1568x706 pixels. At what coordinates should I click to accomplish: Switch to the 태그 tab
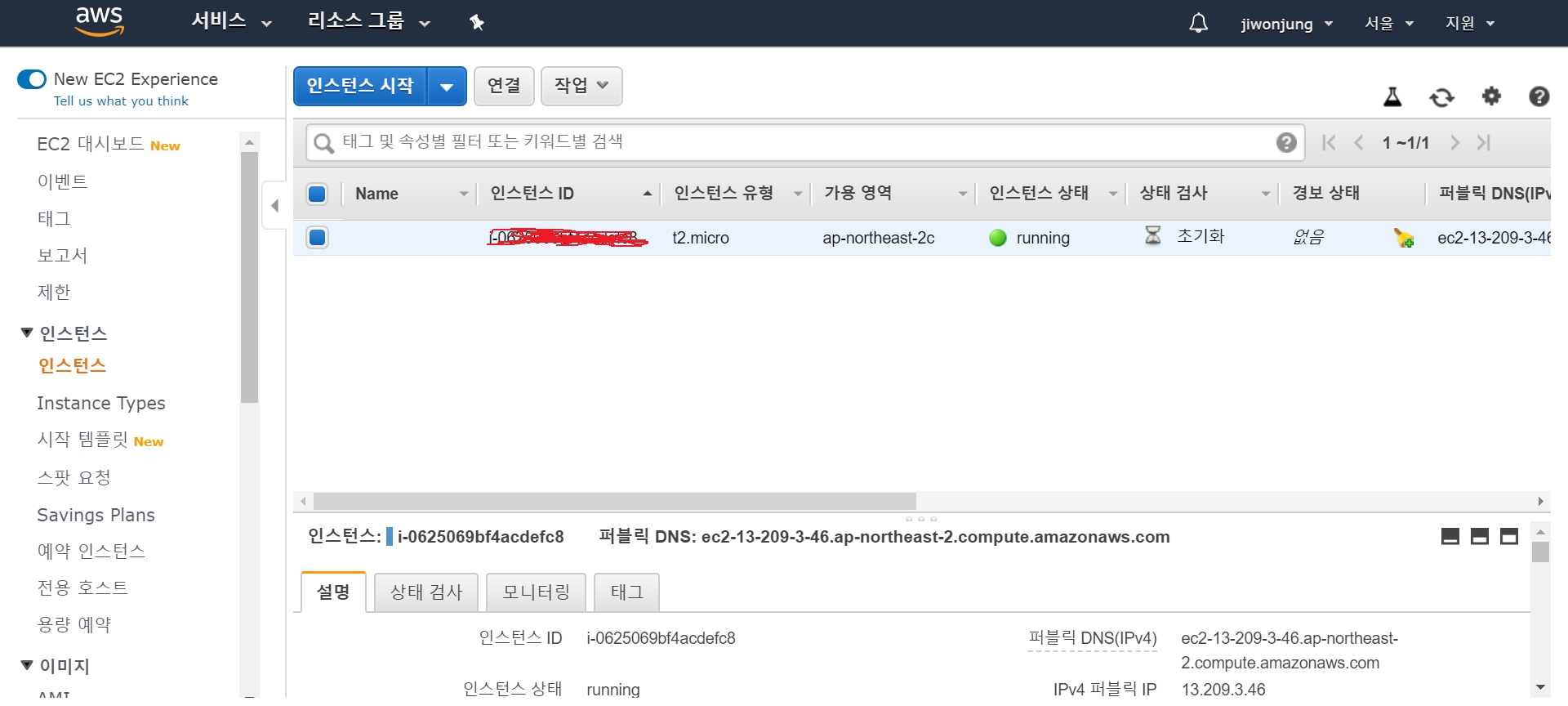[x=626, y=592]
